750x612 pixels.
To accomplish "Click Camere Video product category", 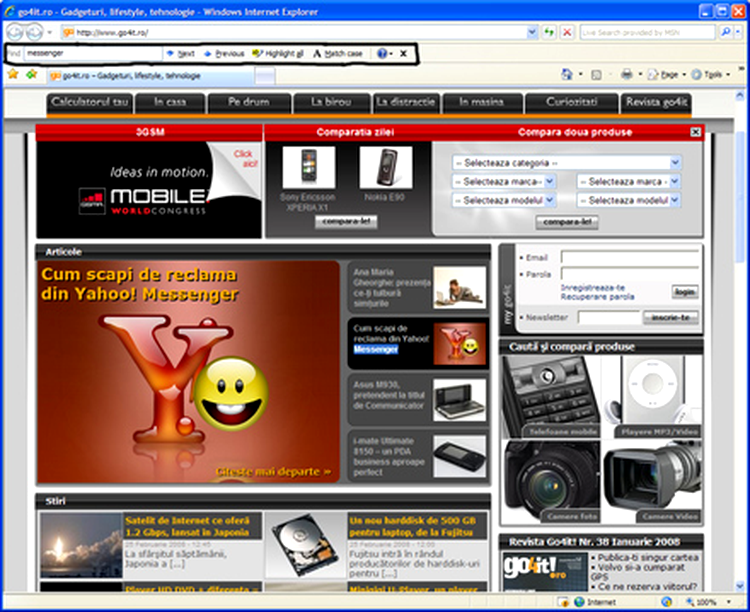I will (x=652, y=481).
